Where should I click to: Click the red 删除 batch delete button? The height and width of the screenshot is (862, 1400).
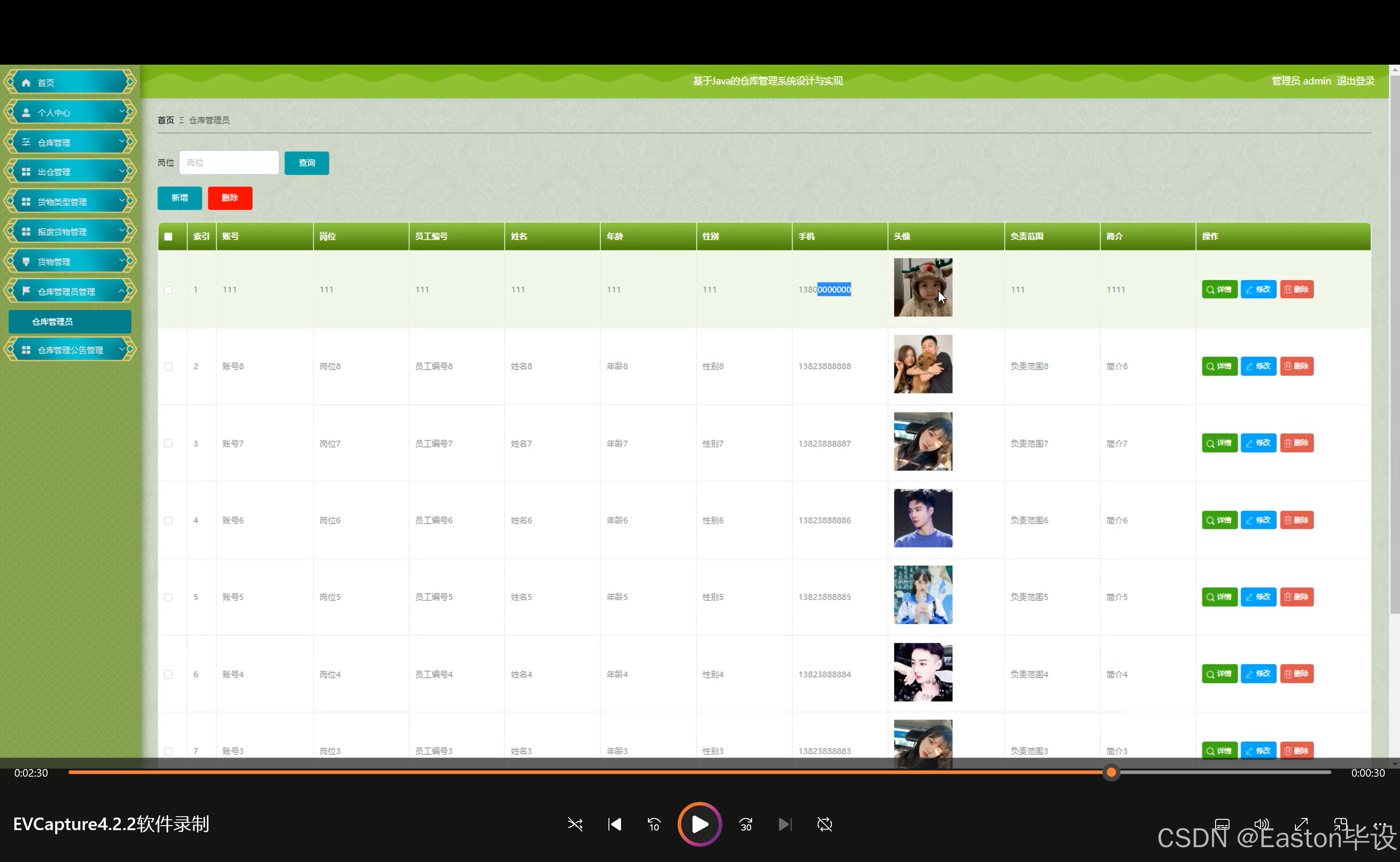pyautogui.click(x=230, y=198)
